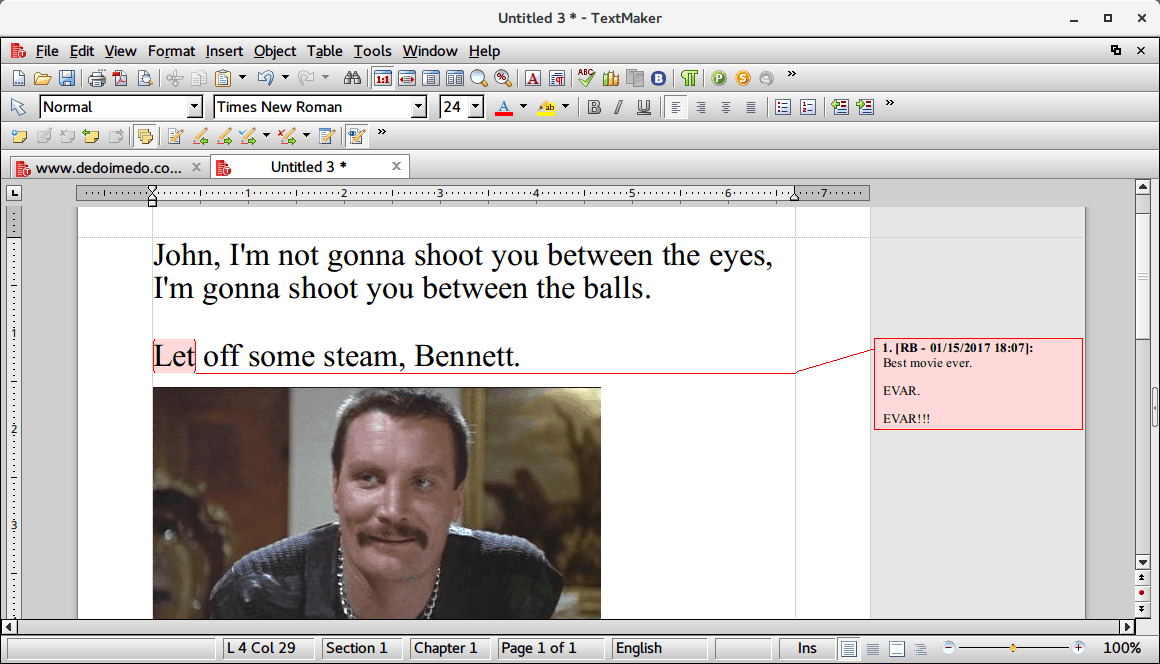Toggle underline formatting

pos(644,107)
